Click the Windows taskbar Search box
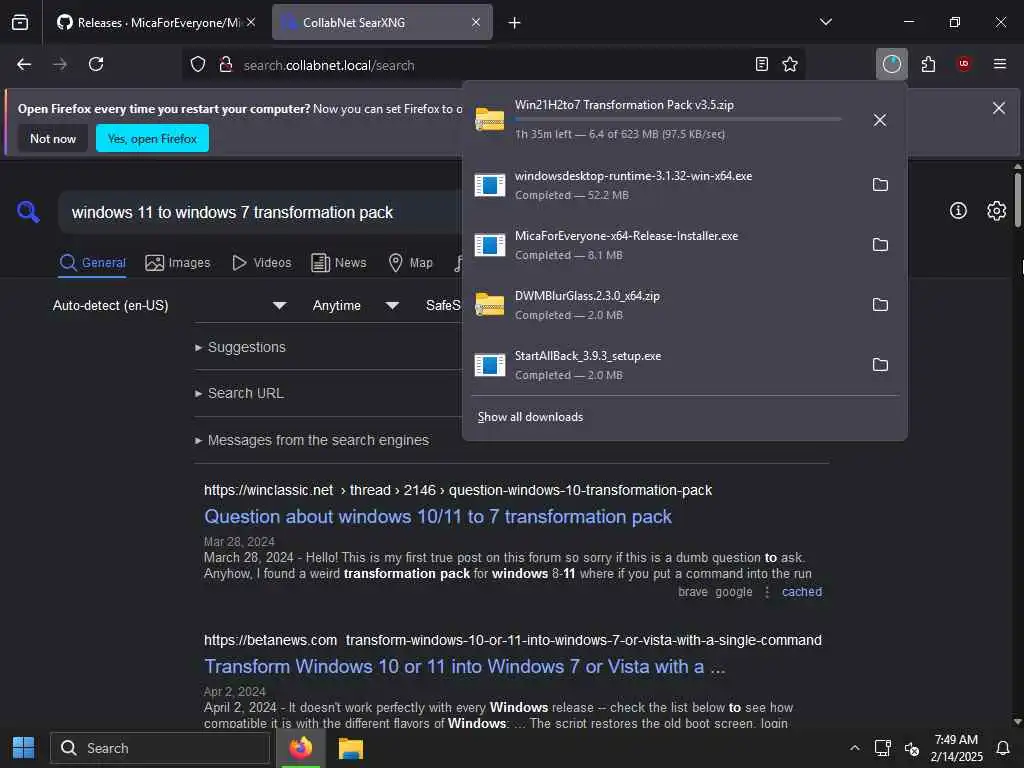The image size is (1024, 768). coord(160,748)
